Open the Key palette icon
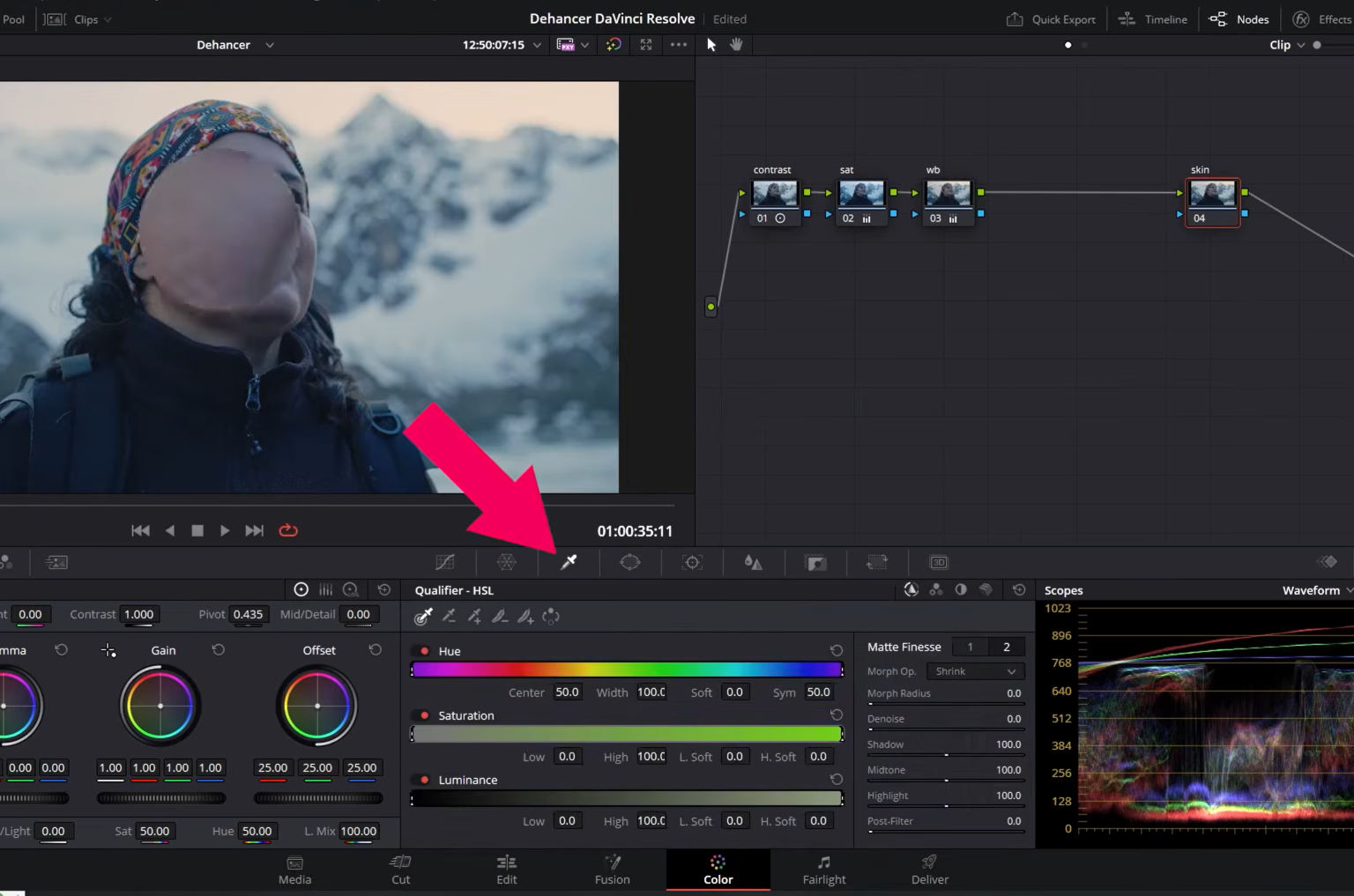This screenshot has width=1354, height=896. (x=816, y=562)
